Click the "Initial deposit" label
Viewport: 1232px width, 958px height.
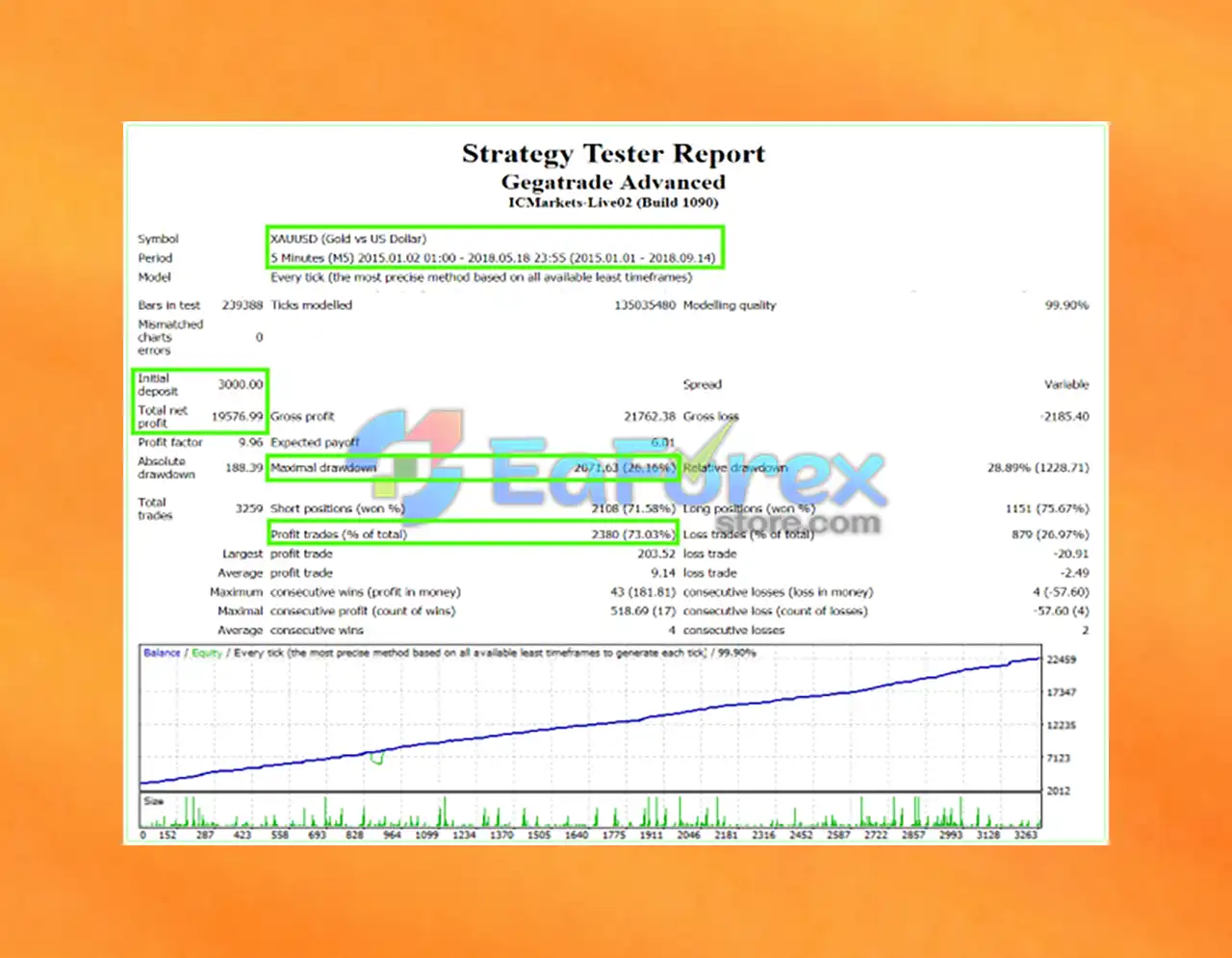point(158,385)
